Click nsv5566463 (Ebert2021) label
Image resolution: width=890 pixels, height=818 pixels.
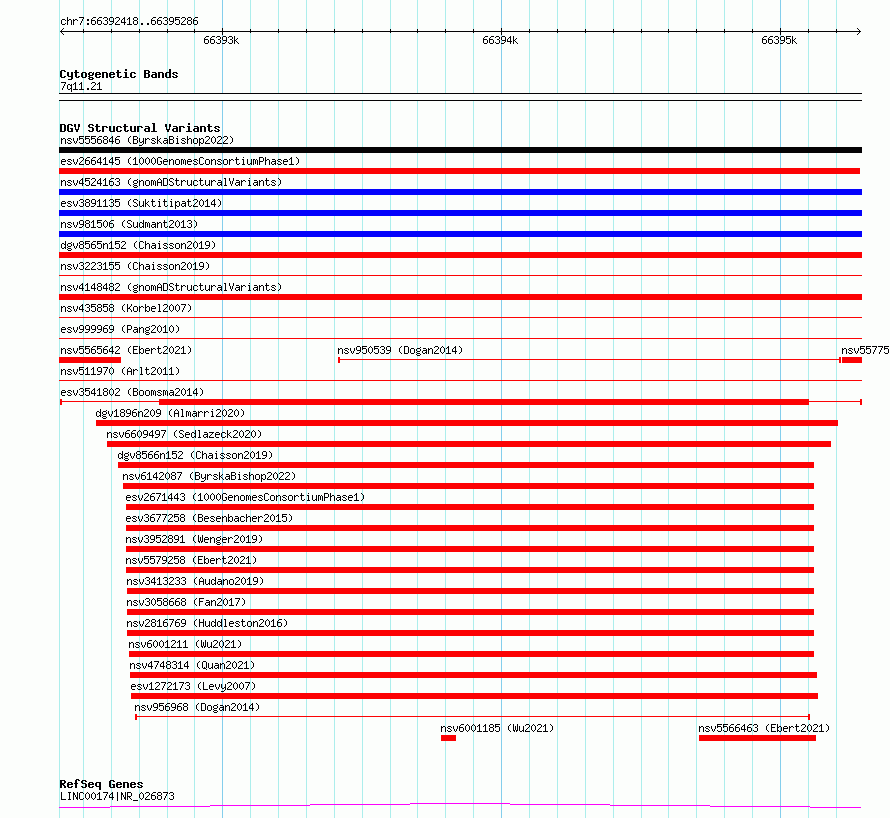764,728
